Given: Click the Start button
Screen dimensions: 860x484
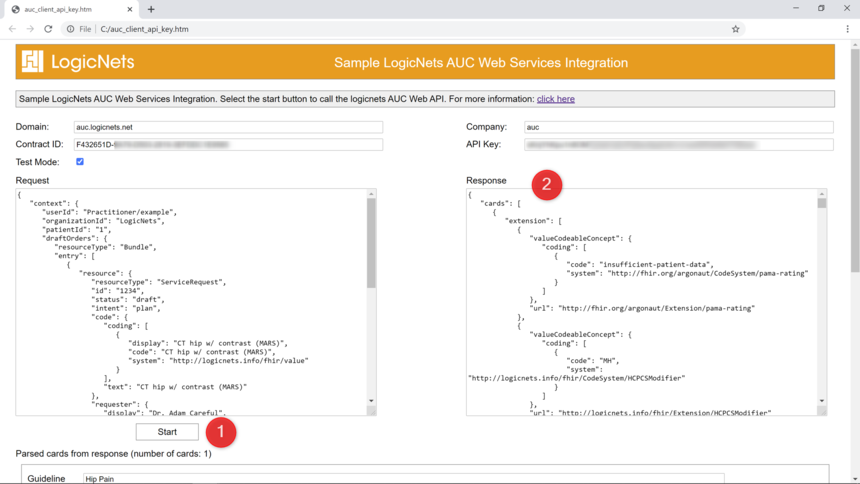Looking at the screenshot, I should [167, 432].
